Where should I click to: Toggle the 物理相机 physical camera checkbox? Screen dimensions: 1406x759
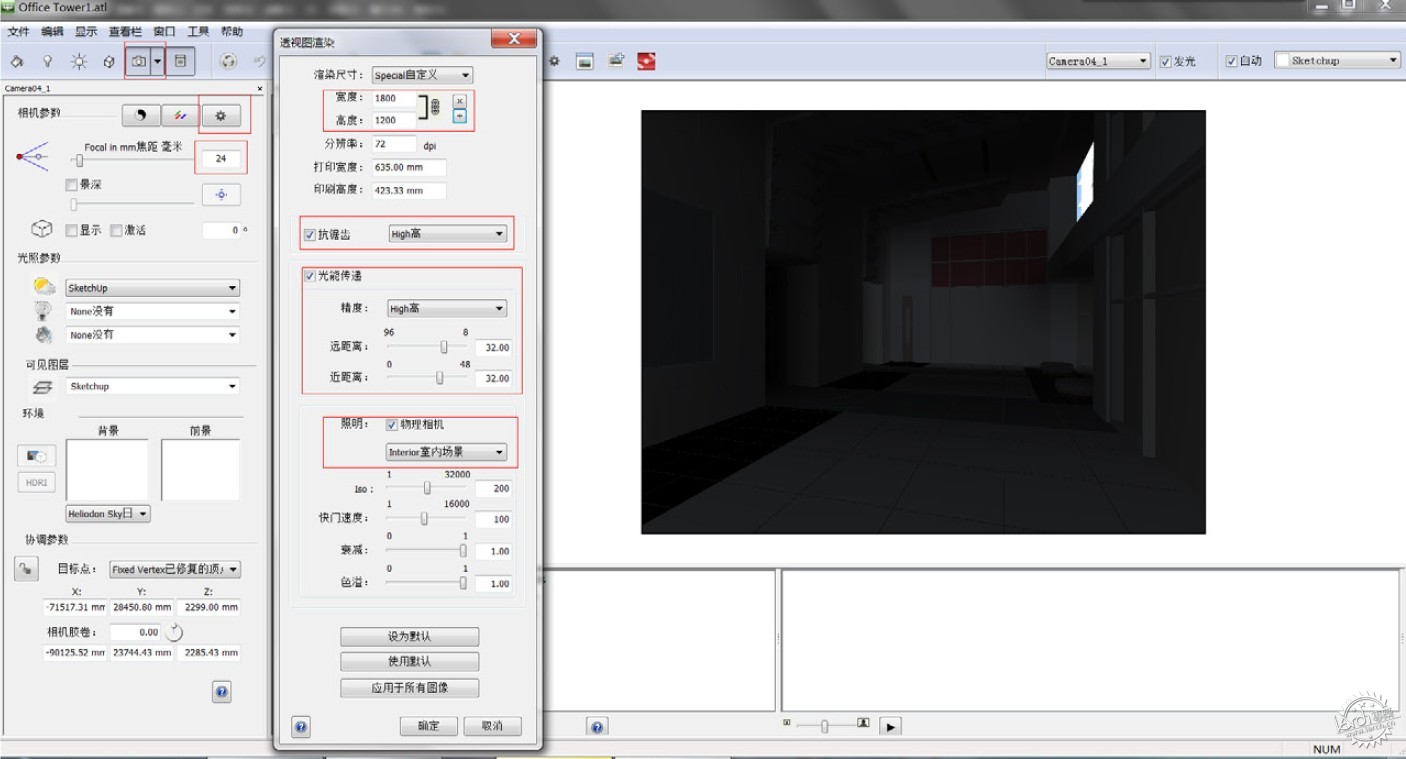392,425
